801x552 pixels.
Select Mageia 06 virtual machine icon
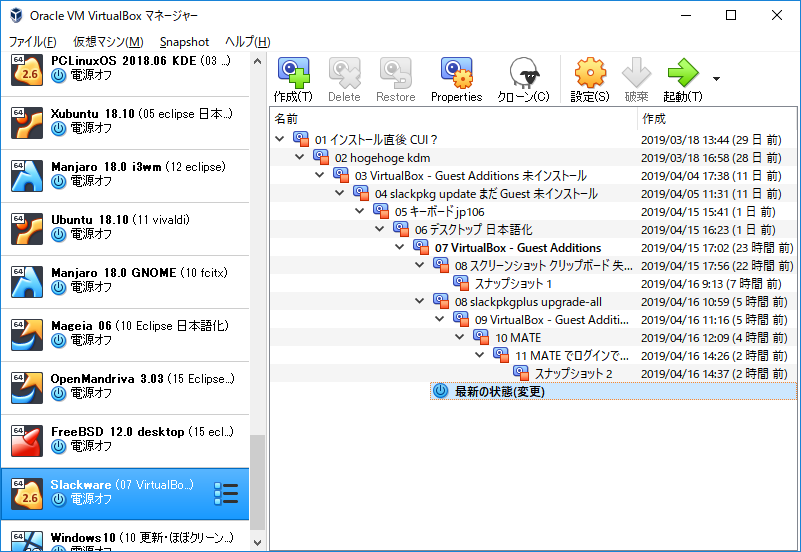coord(27,335)
